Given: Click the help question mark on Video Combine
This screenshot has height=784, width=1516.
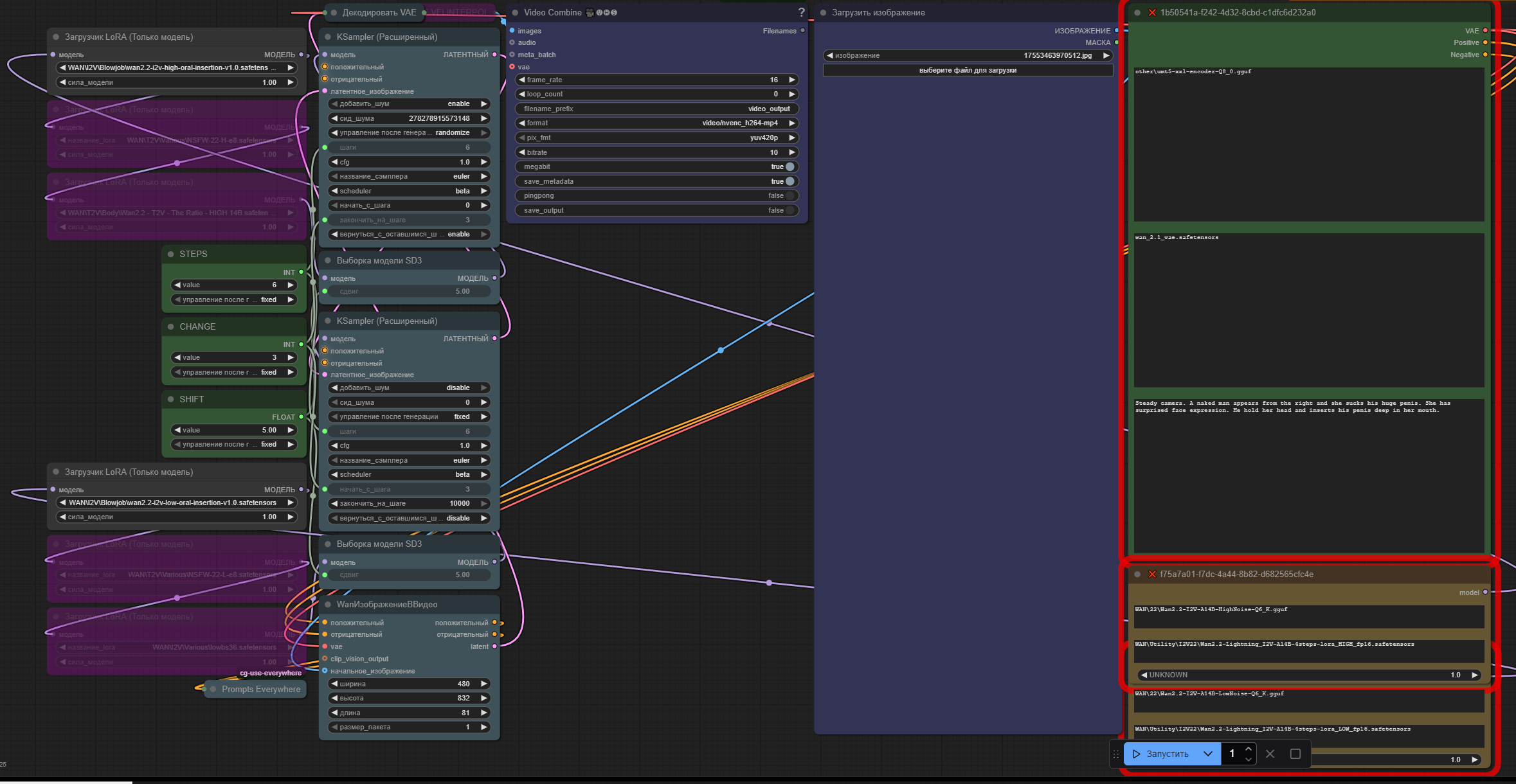Looking at the screenshot, I should tap(801, 12).
